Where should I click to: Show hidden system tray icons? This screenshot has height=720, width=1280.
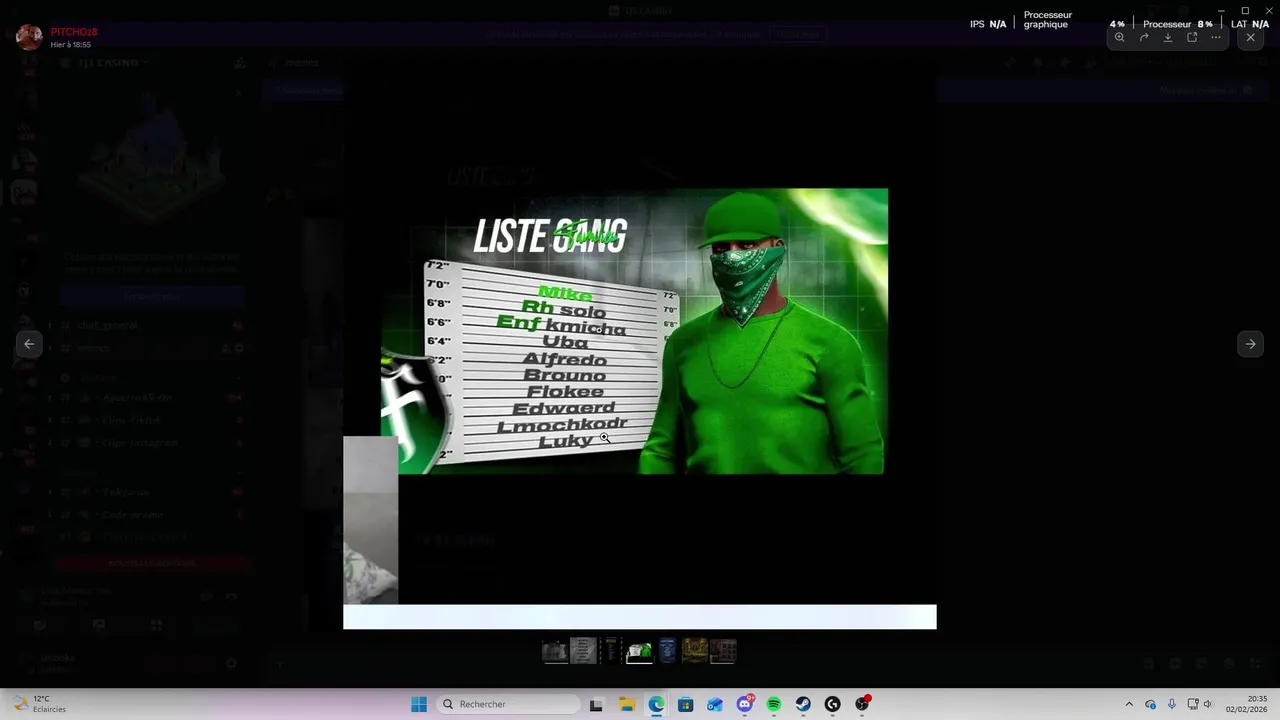click(1129, 704)
